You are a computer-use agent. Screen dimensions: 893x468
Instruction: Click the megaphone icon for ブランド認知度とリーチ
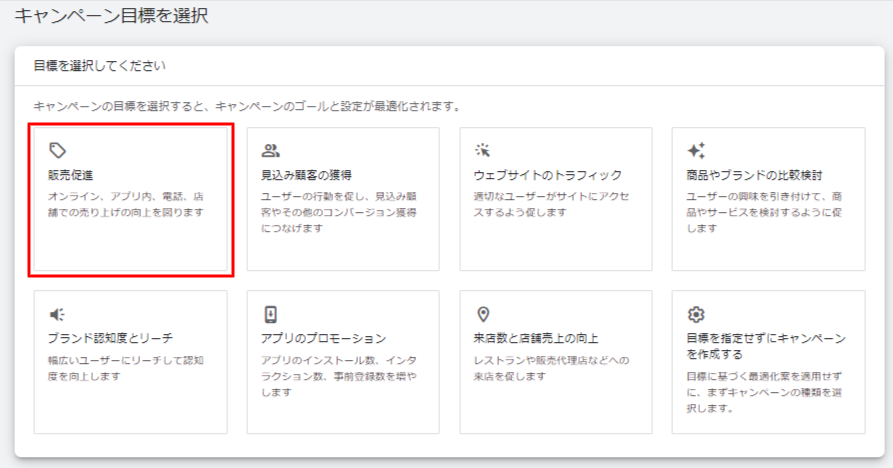(x=58, y=315)
